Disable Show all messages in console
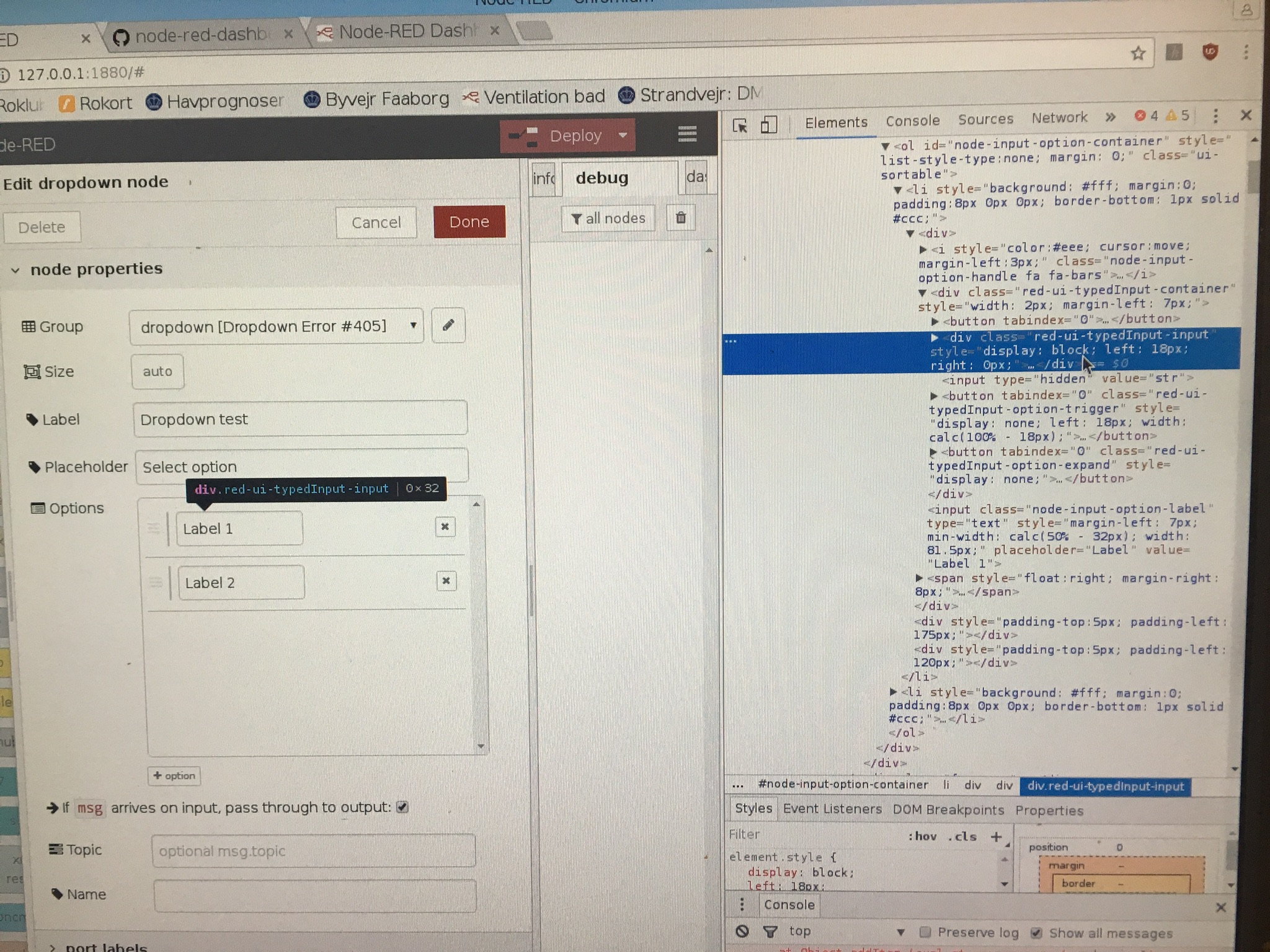 point(1037,933)
